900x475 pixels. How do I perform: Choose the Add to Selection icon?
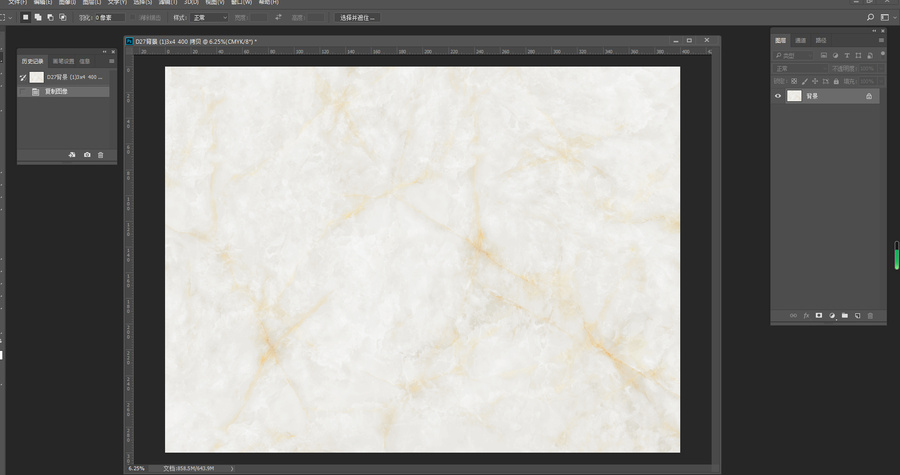pos(38,18)
